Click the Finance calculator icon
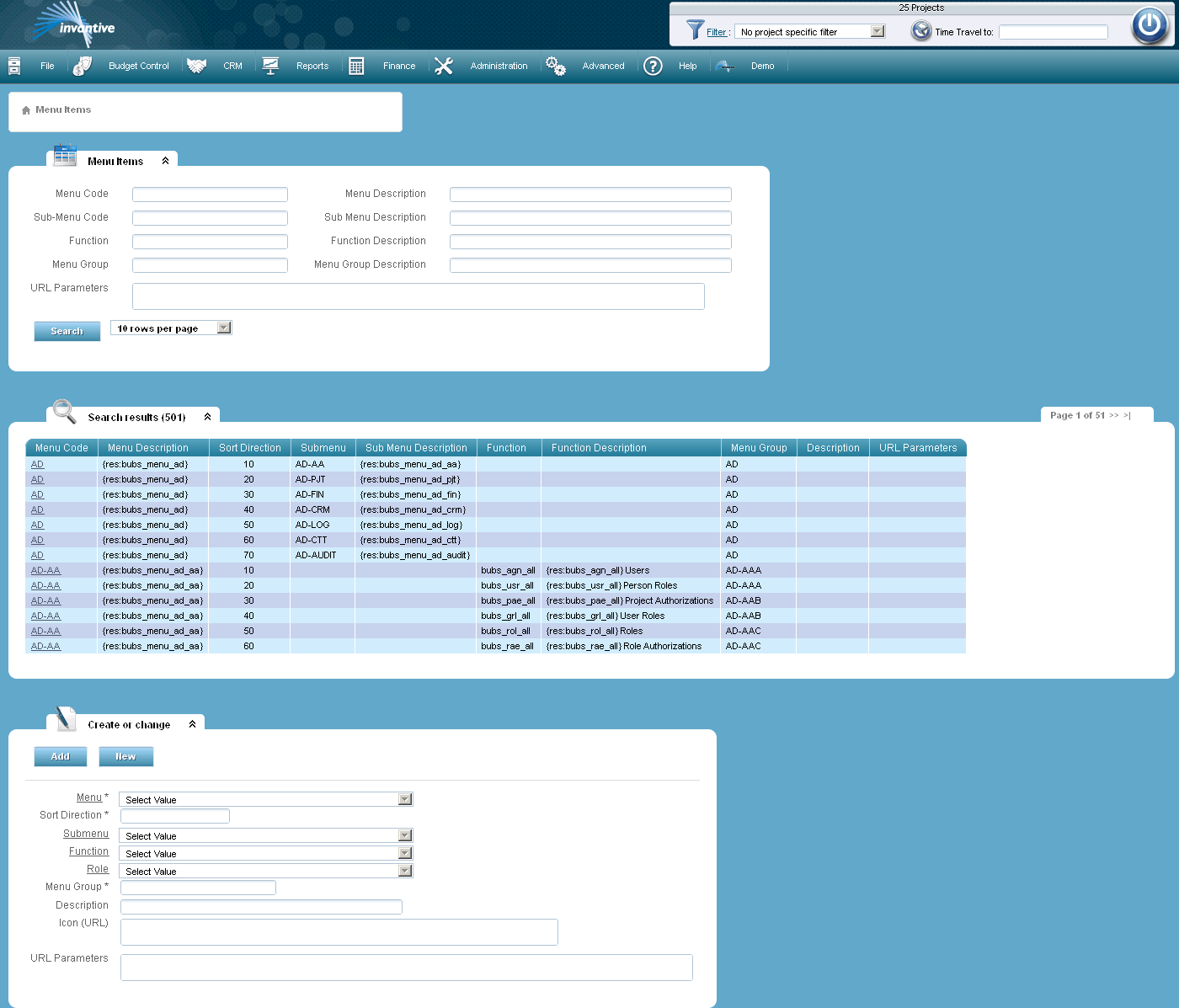Viewport: 1179px width, 1008px height. [356, 66]
